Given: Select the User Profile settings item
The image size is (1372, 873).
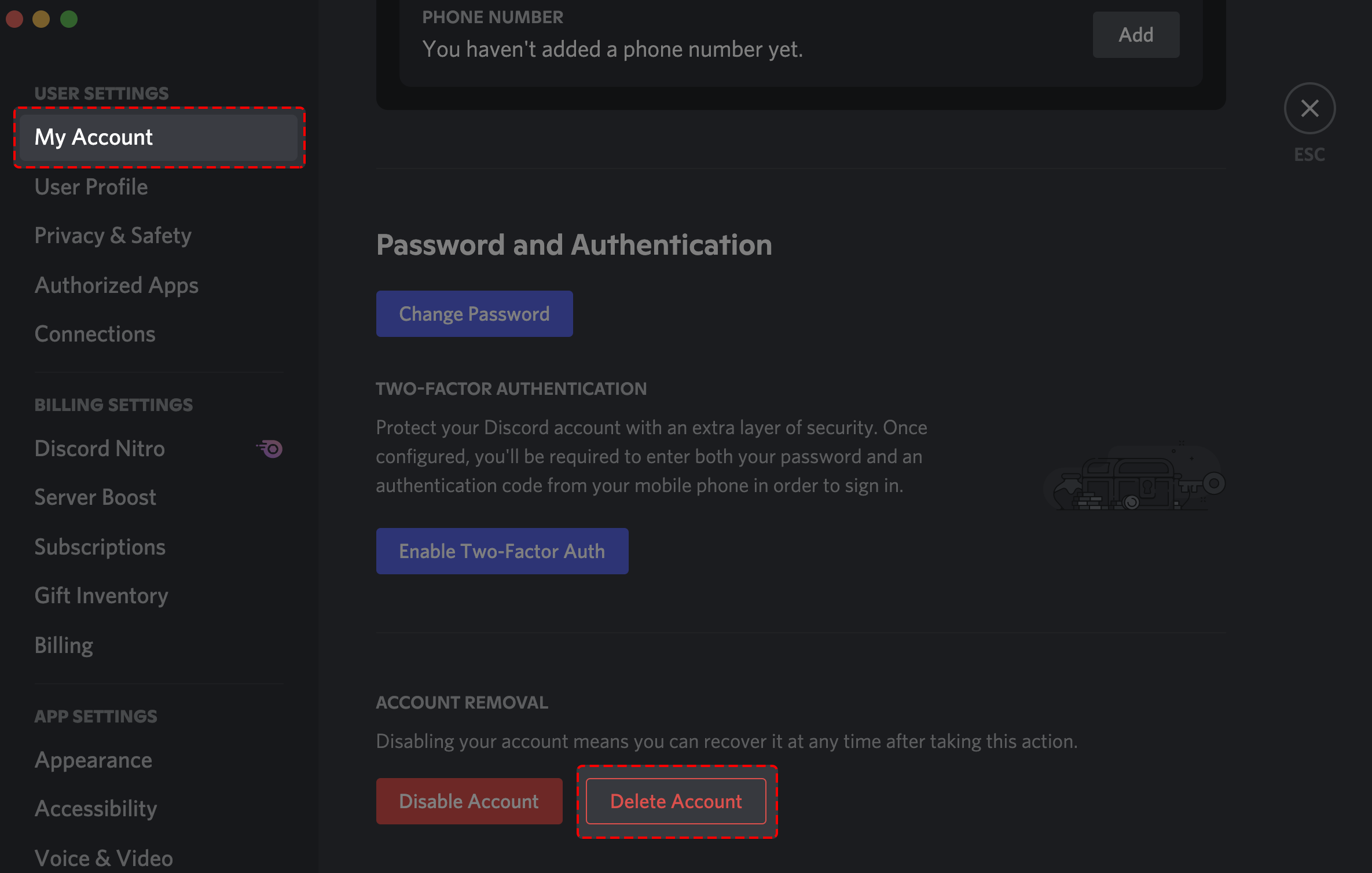Looking at the screenshot, I should (91, 186).
